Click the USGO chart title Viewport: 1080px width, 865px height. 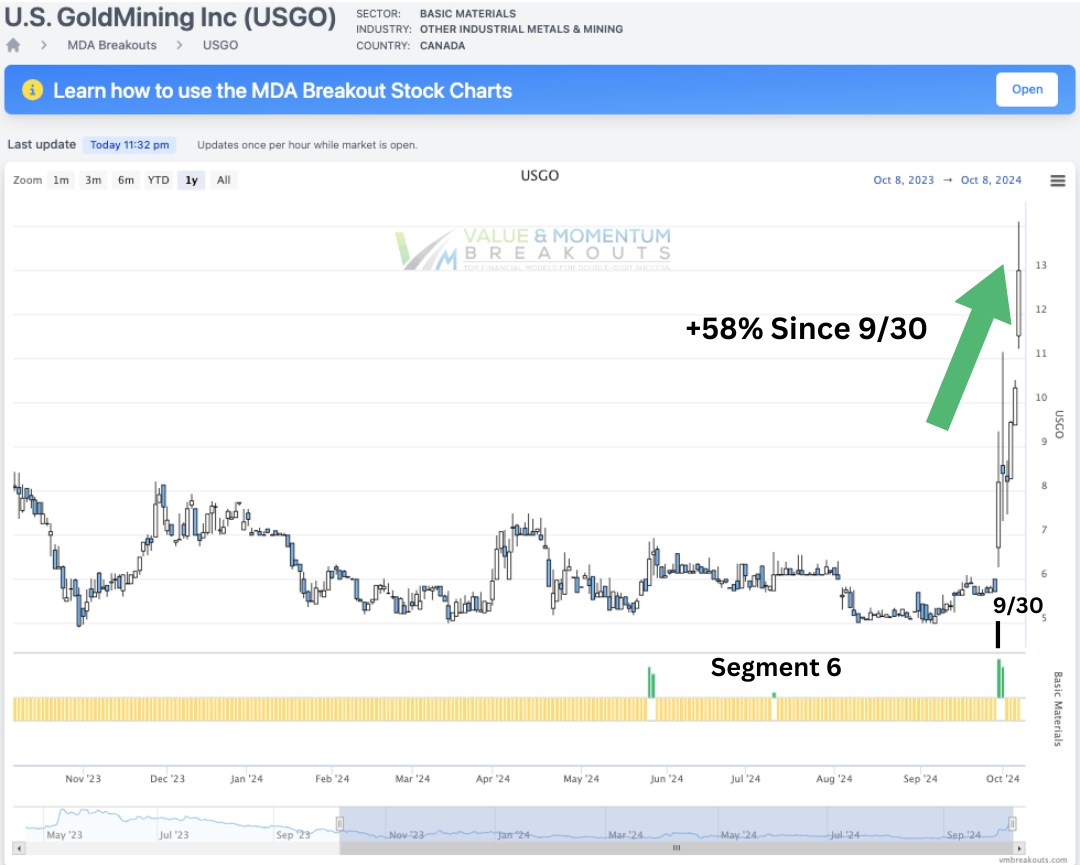[539, 176]
